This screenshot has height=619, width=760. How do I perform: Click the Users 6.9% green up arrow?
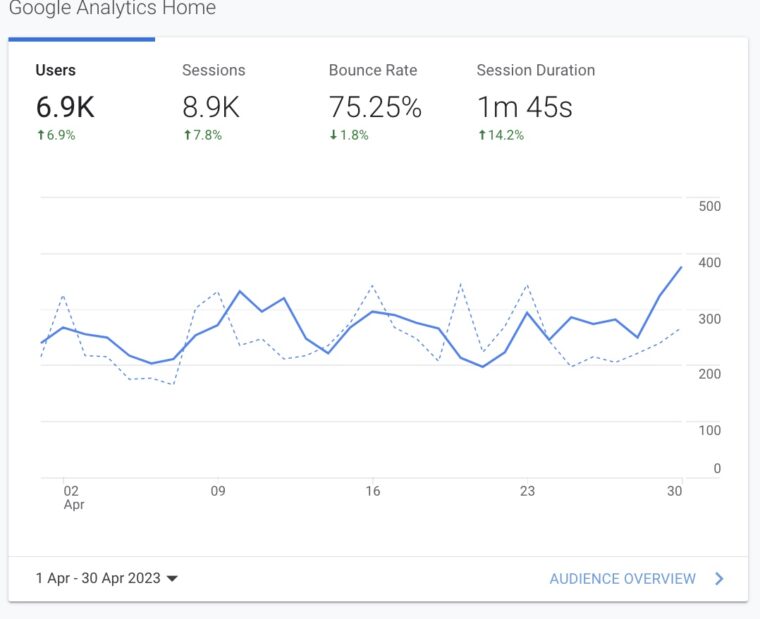40,135
